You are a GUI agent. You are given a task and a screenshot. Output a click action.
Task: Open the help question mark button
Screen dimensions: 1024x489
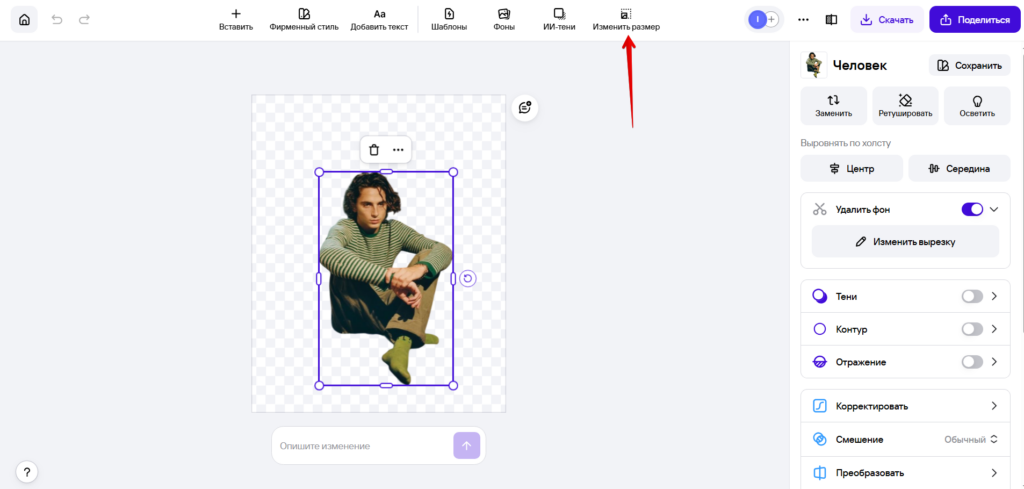click(27, 471)
